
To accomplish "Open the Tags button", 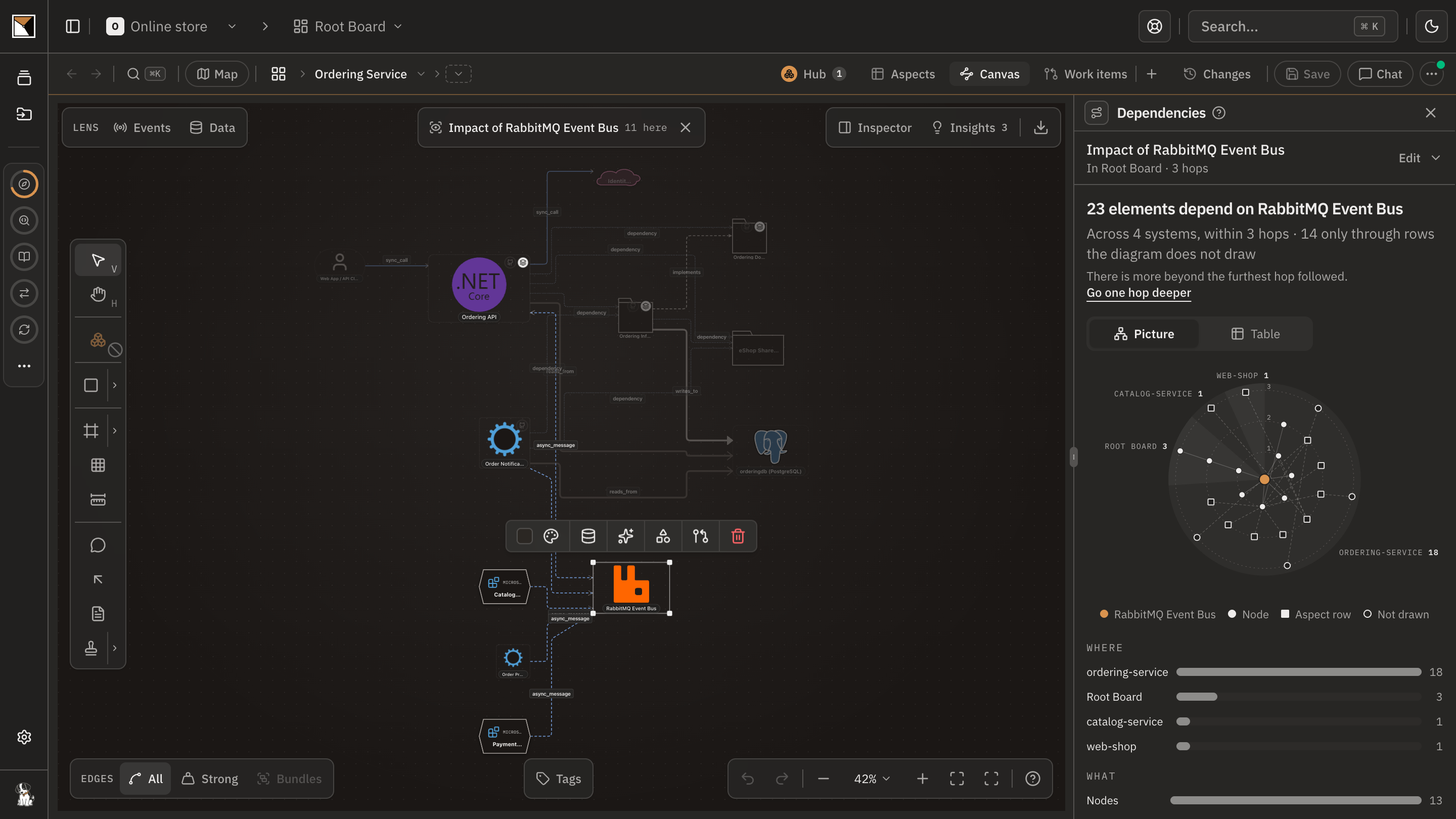I will tap(559, 779).
